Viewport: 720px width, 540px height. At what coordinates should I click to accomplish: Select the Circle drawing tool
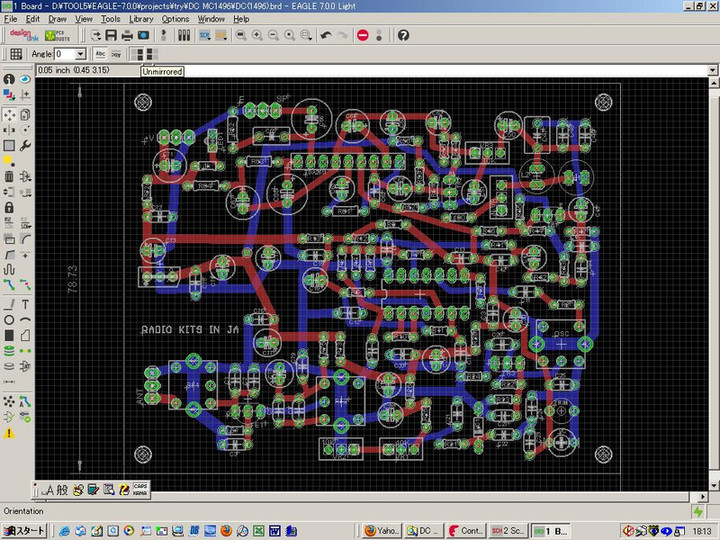click(x=9, y=319)
